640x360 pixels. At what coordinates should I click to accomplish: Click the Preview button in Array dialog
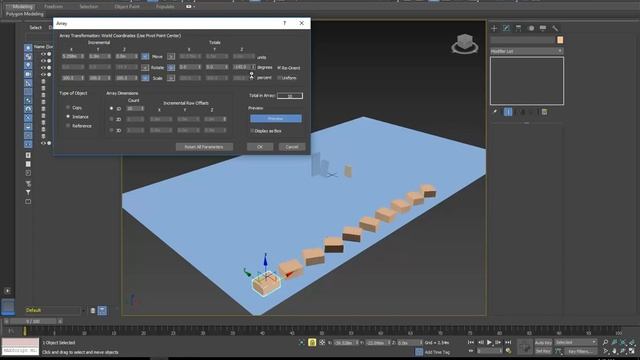click(276, 118)
